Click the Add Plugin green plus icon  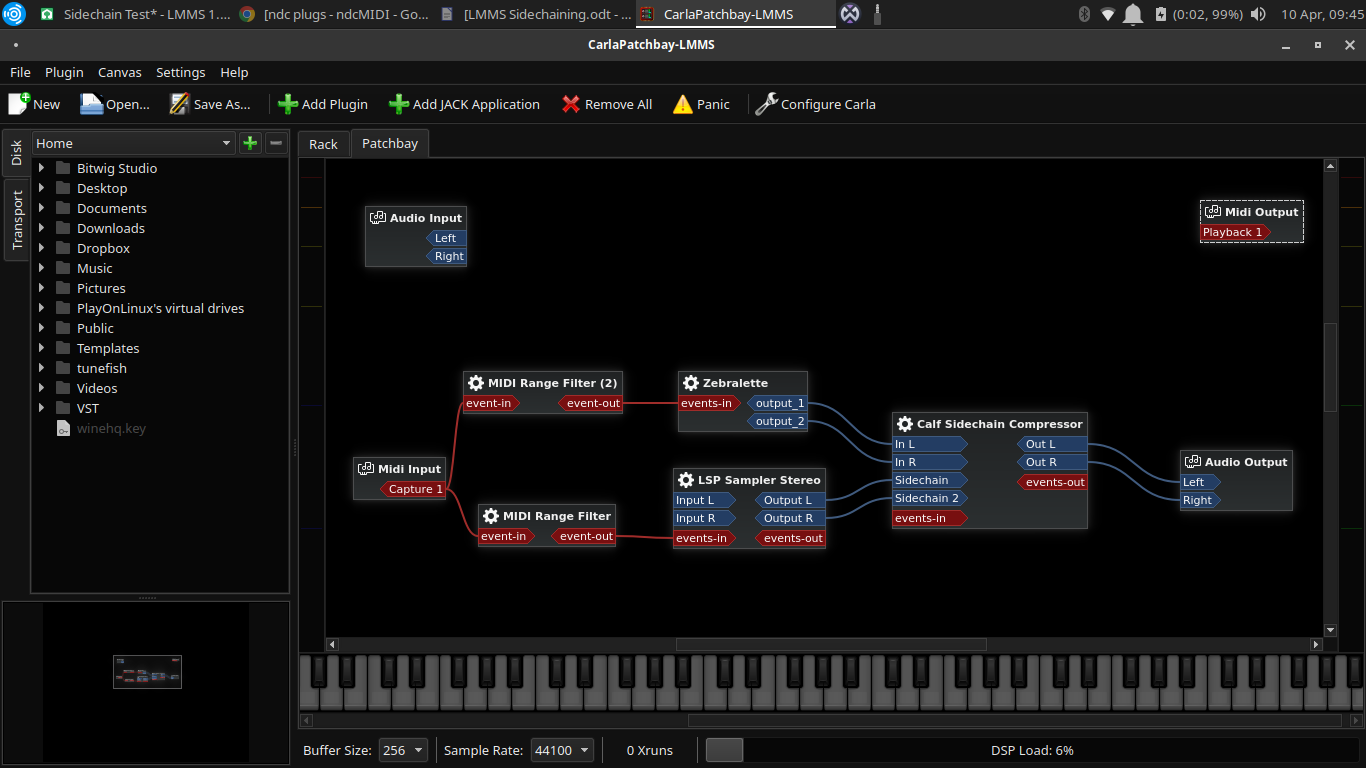pyautogui.click(x=288, y=104)
